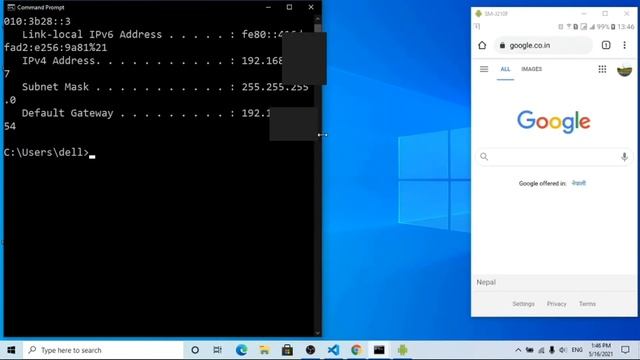Open the Google apps grid
The height and width of the screenshot is (360, 640).
pyautogui.click(x=602, y=69)
